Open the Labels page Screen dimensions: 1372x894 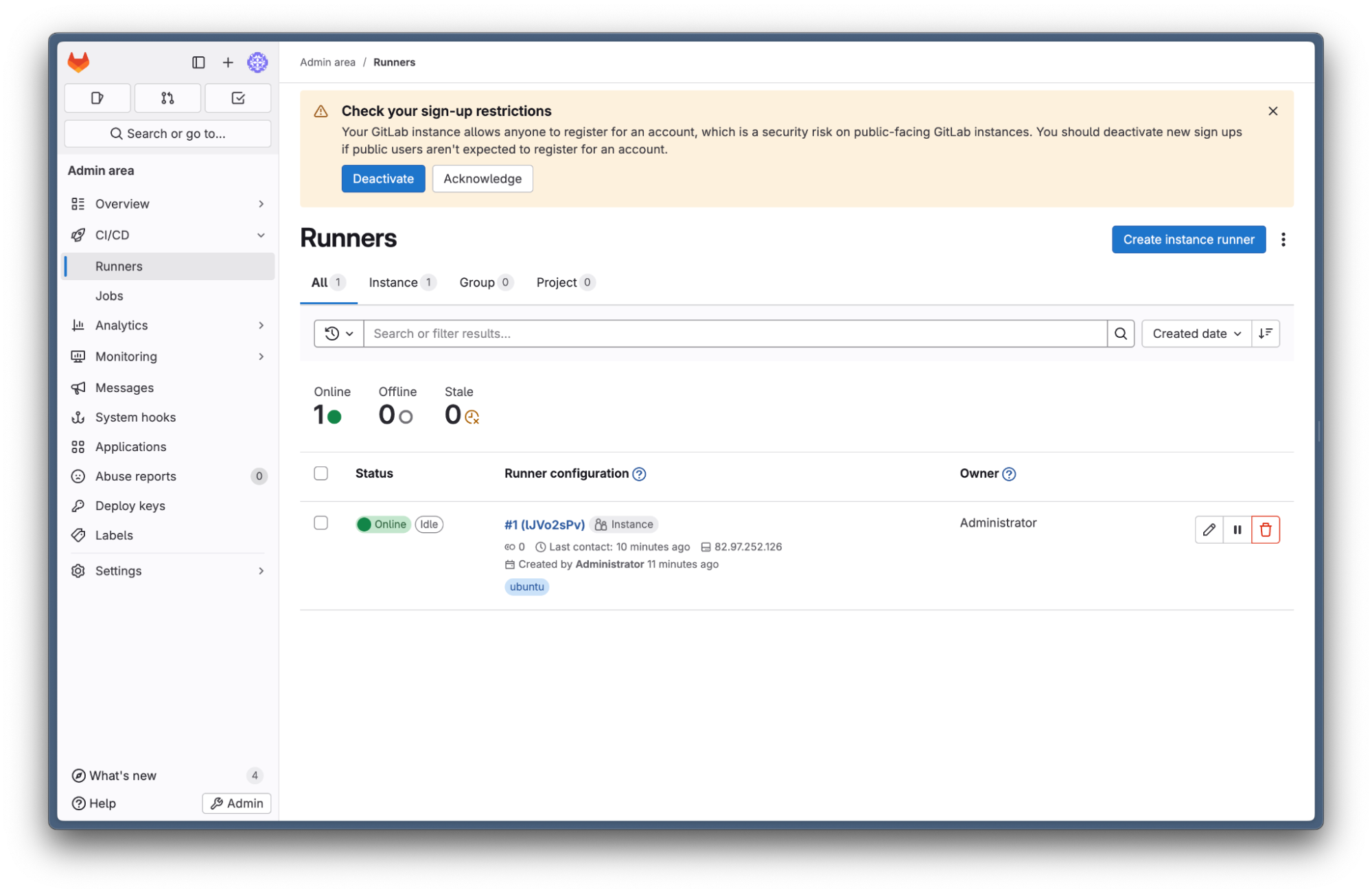(x=169, y=536)
